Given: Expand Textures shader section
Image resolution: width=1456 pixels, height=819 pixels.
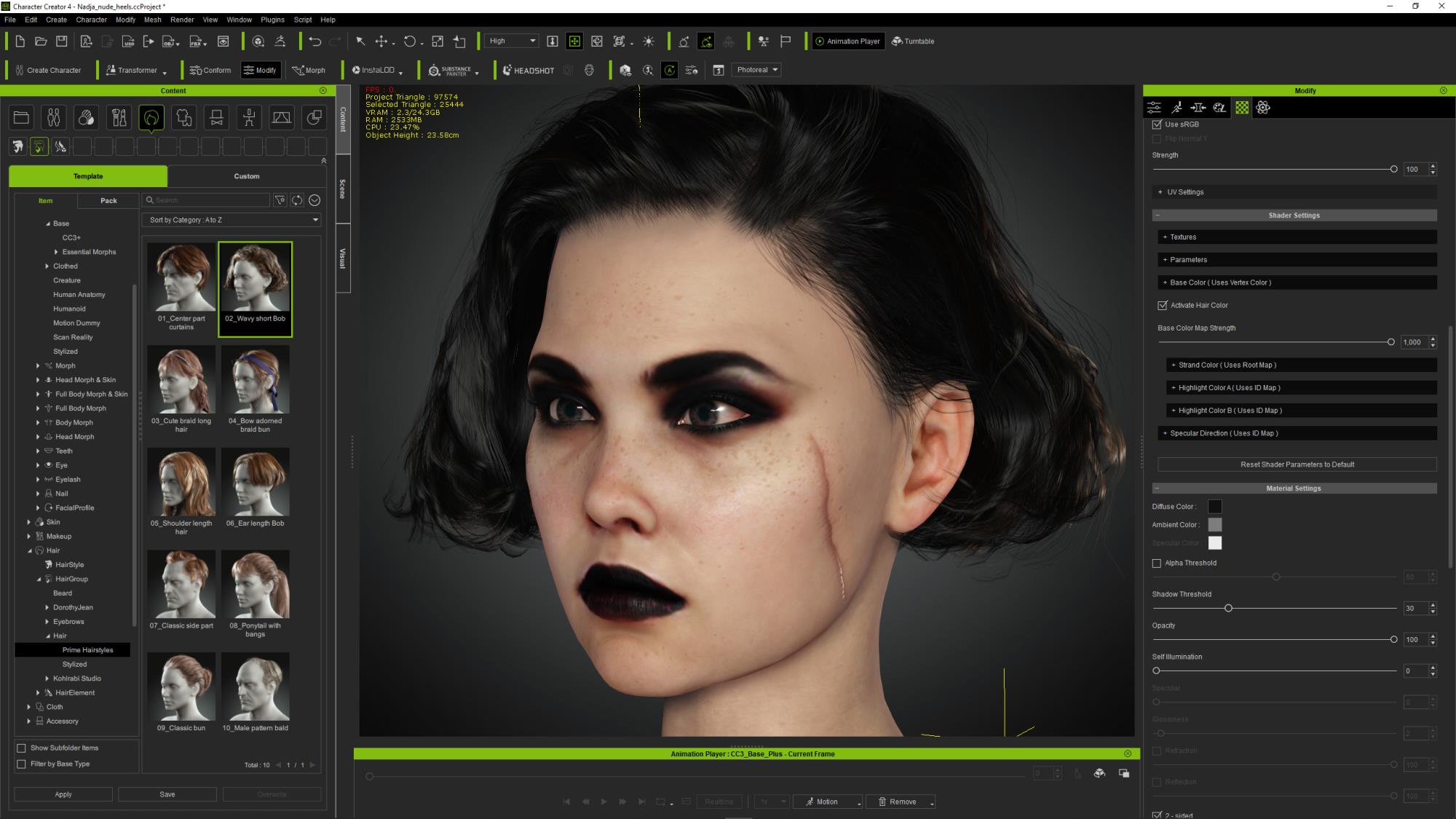Looking at the screenshot, I should pyautogui.click(x=1297, y=237).
